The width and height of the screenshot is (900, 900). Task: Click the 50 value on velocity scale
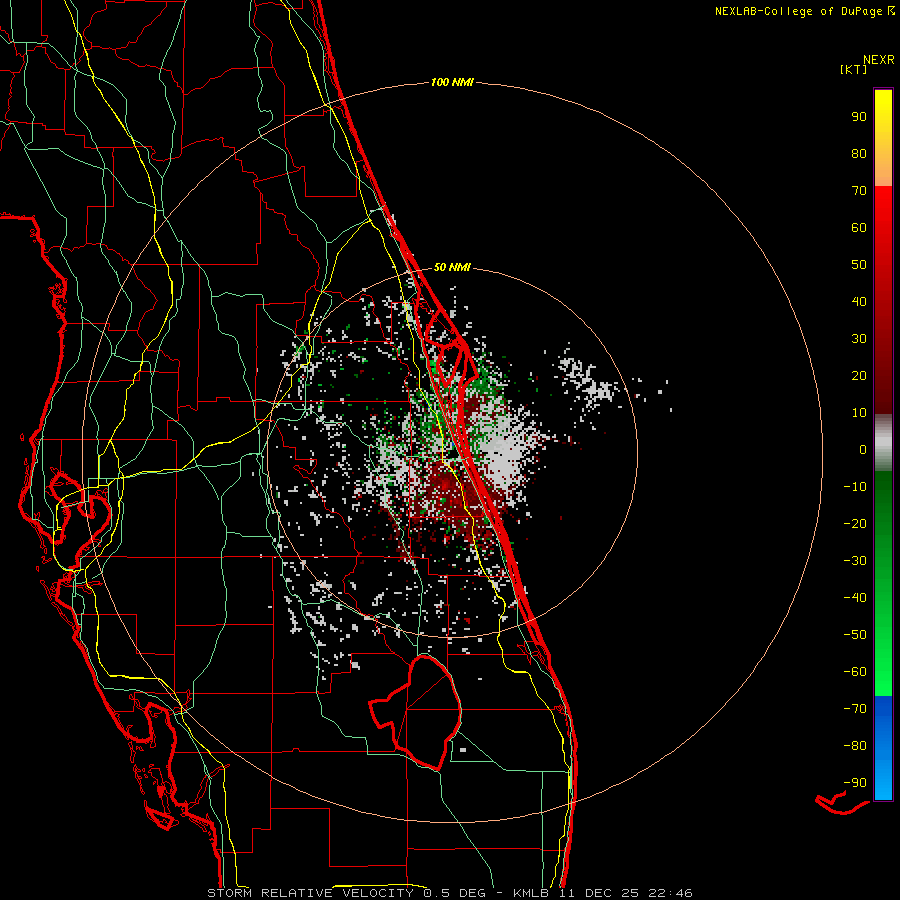coord(859,265)
